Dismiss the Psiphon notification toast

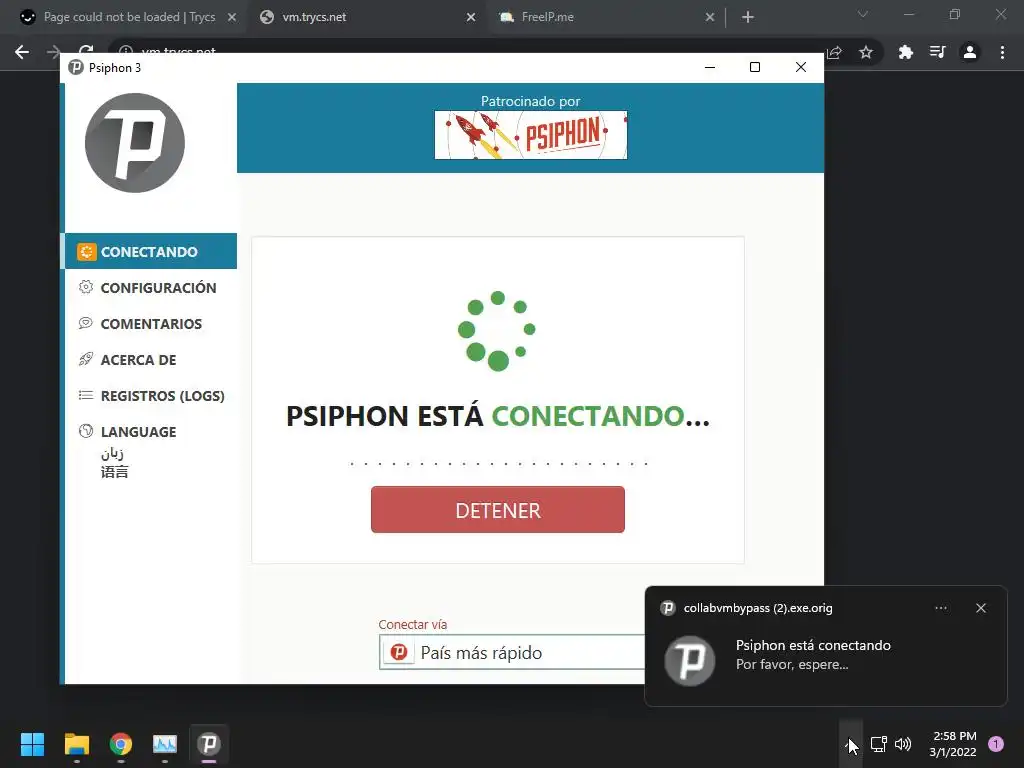pyautogui.click(x=981, y=608)
